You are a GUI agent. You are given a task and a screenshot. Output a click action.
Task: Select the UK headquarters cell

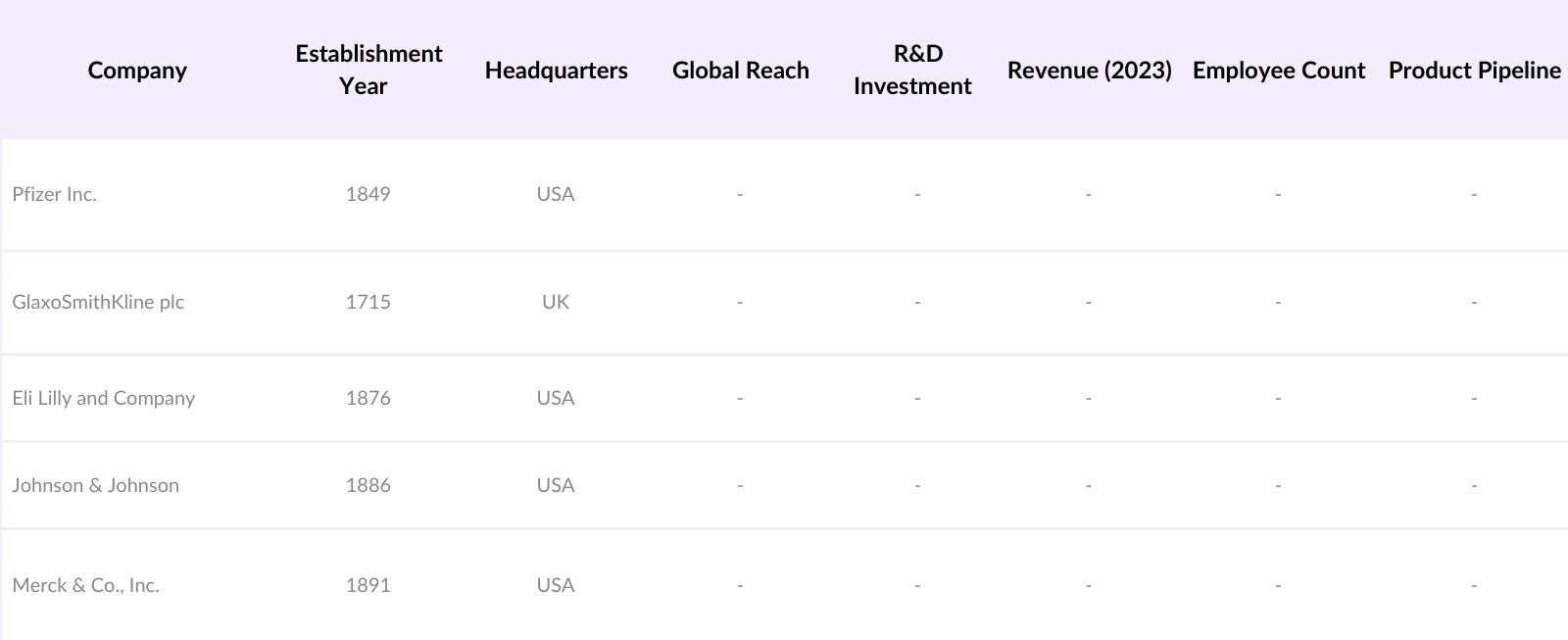[556, 302]
